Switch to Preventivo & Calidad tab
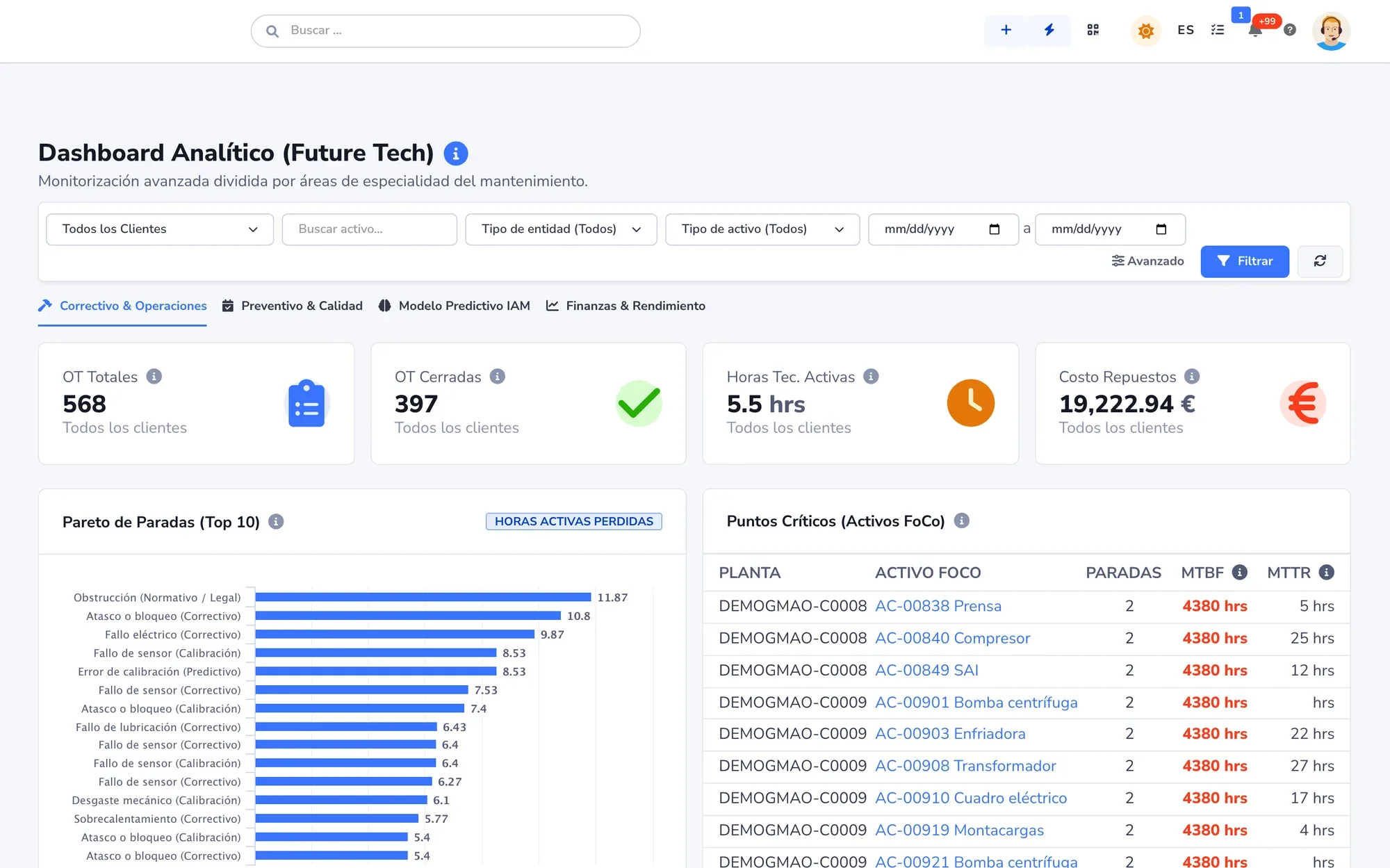 click(x=292, y=306)
